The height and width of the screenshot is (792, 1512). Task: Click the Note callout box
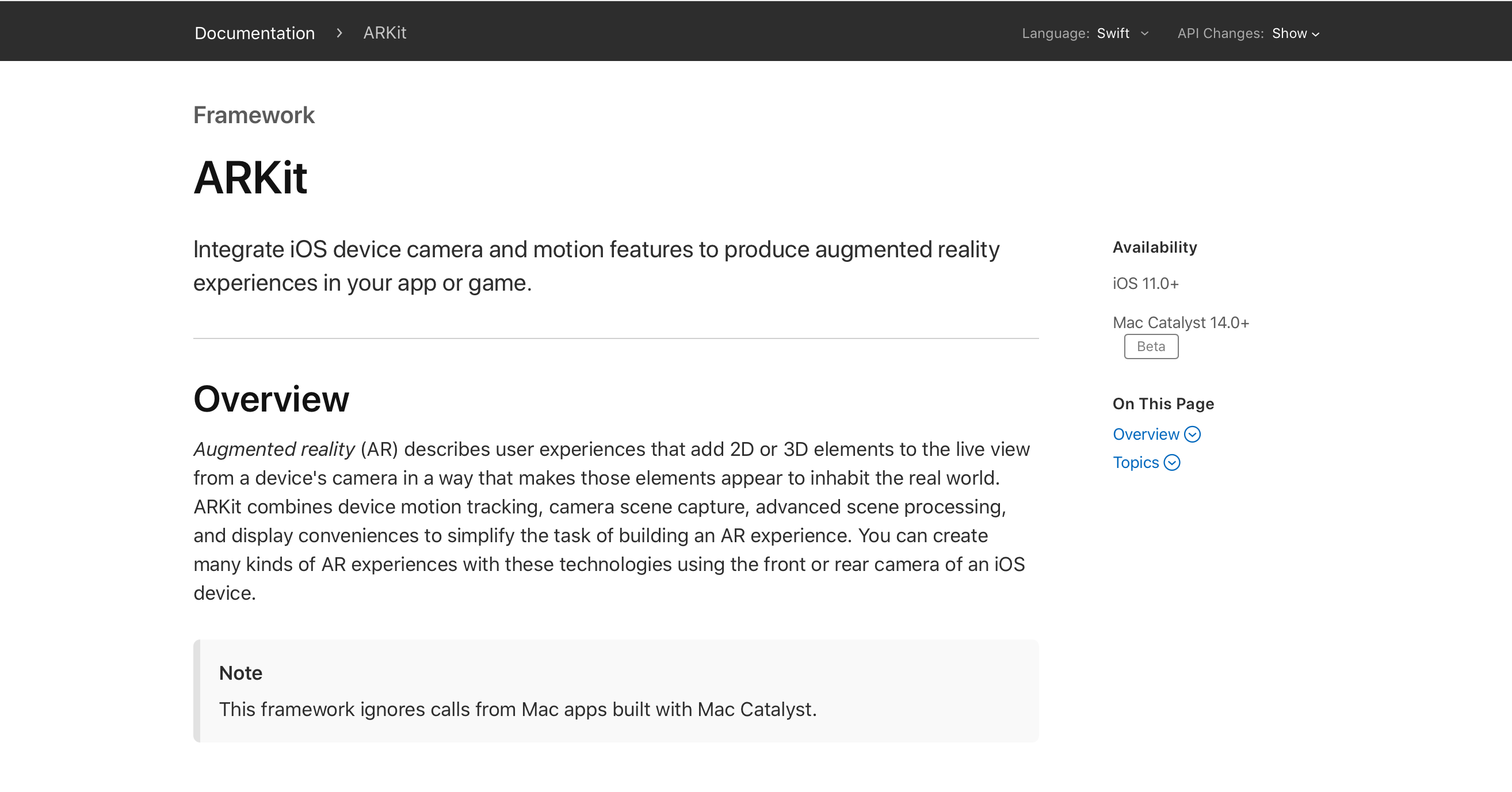[x=616, y=691]
